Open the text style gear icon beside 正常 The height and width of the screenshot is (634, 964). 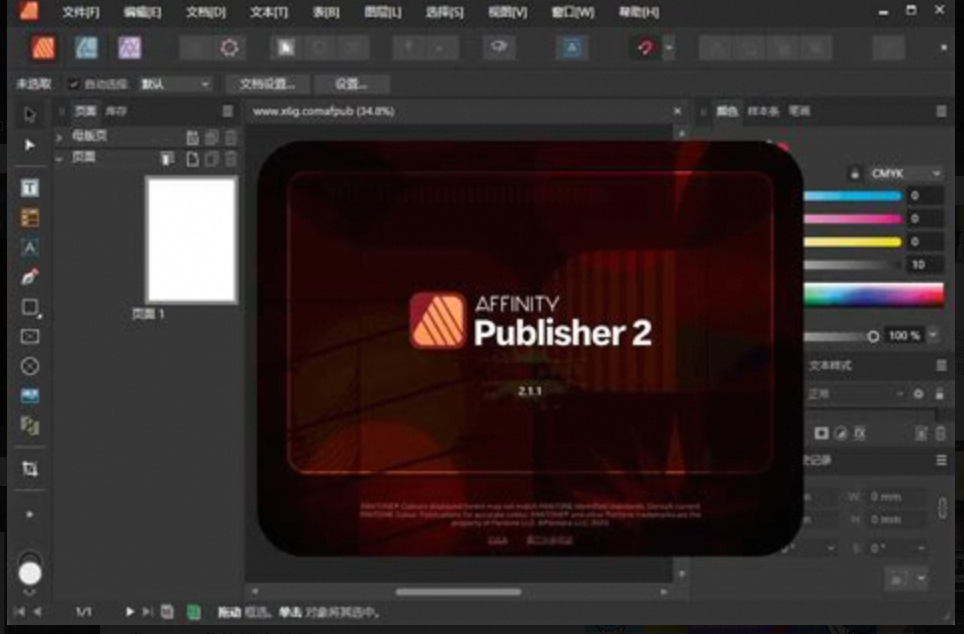(x=919, y=394)
